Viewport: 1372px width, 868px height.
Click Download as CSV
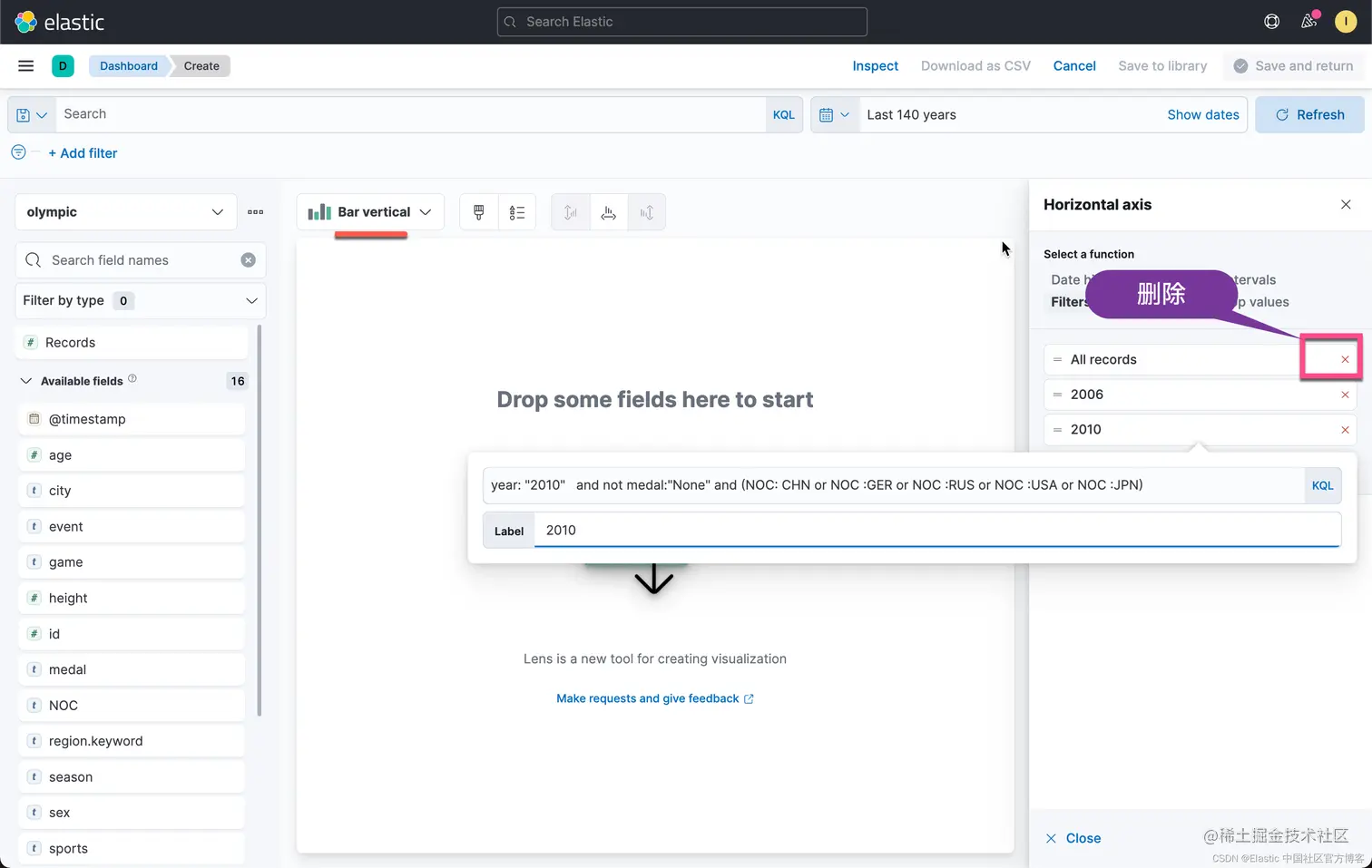tap(975, 65)
